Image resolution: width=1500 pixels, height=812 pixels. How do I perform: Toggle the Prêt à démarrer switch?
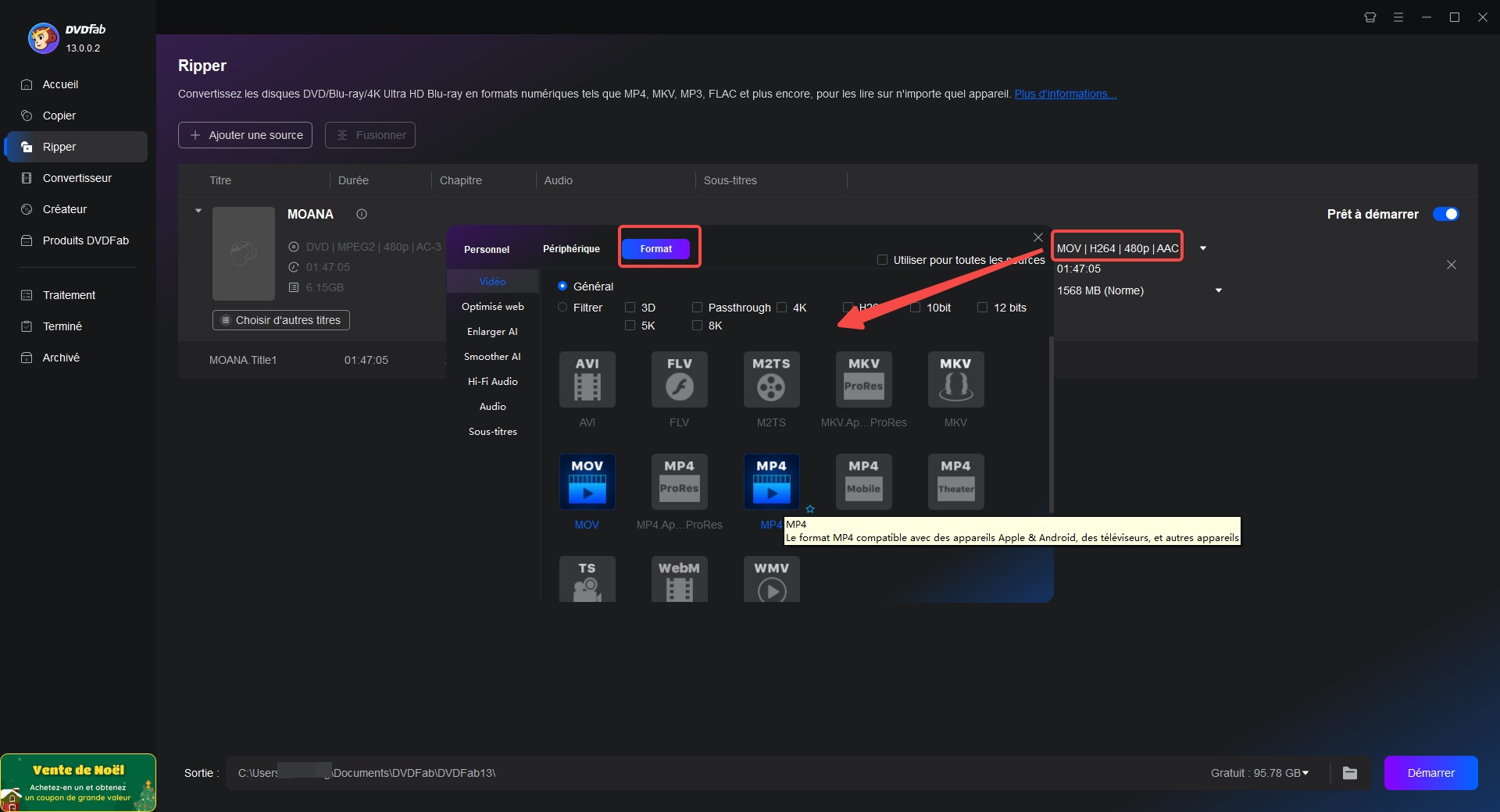tap(1446, 214)
